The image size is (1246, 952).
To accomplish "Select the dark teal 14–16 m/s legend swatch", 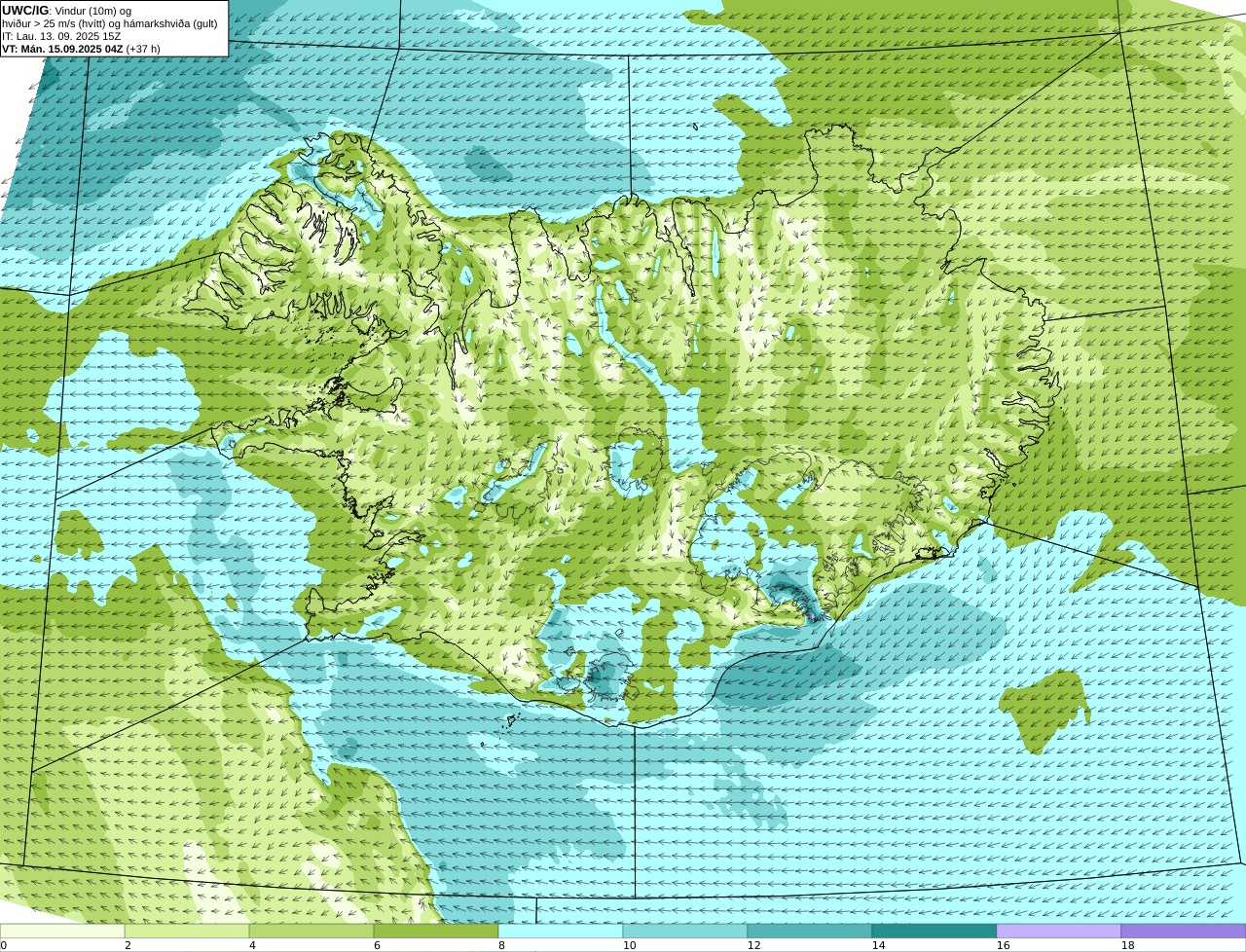I will click(934, 931).
